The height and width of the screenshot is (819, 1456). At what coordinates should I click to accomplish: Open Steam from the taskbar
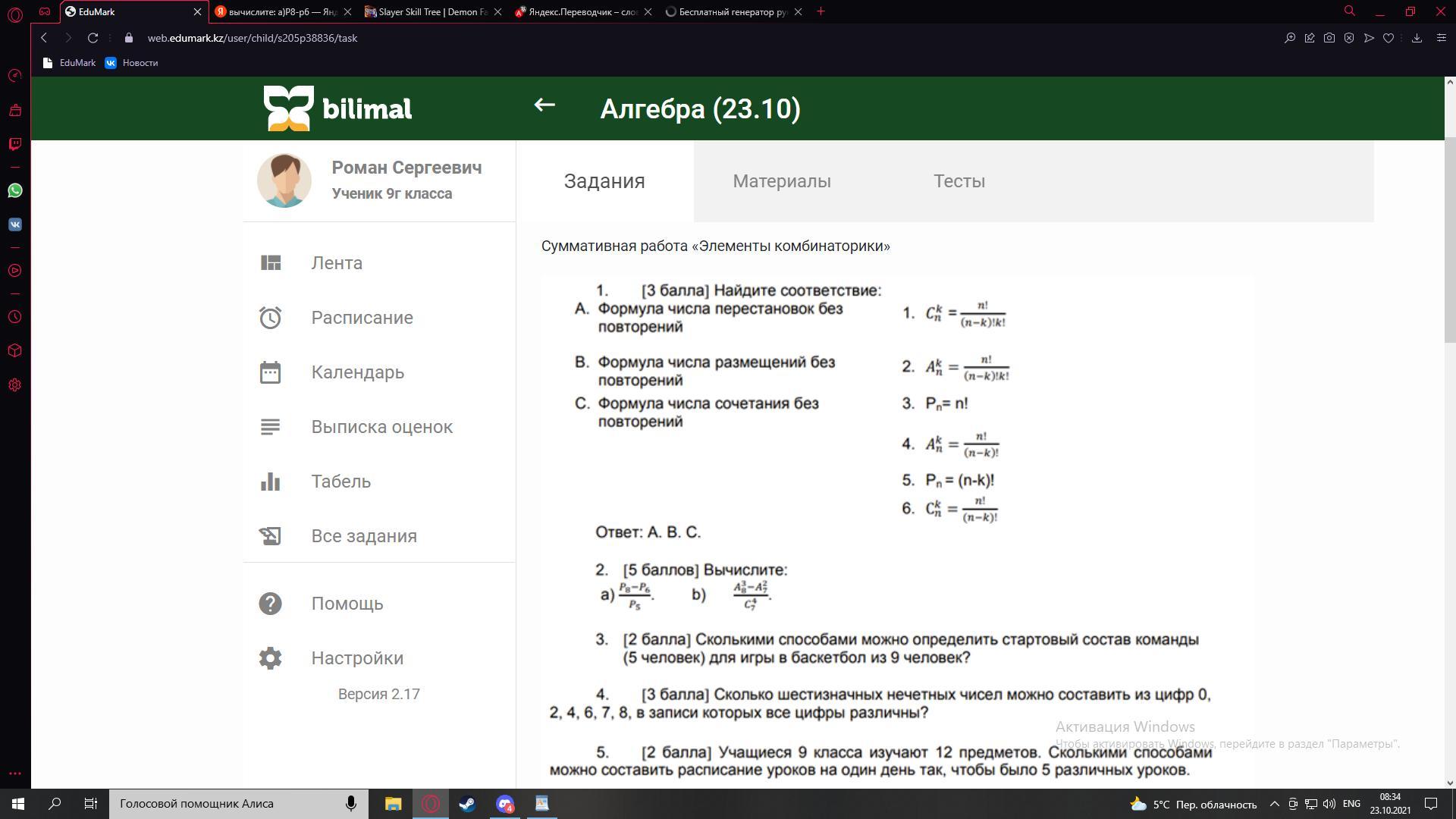click(x=467, y=804)
